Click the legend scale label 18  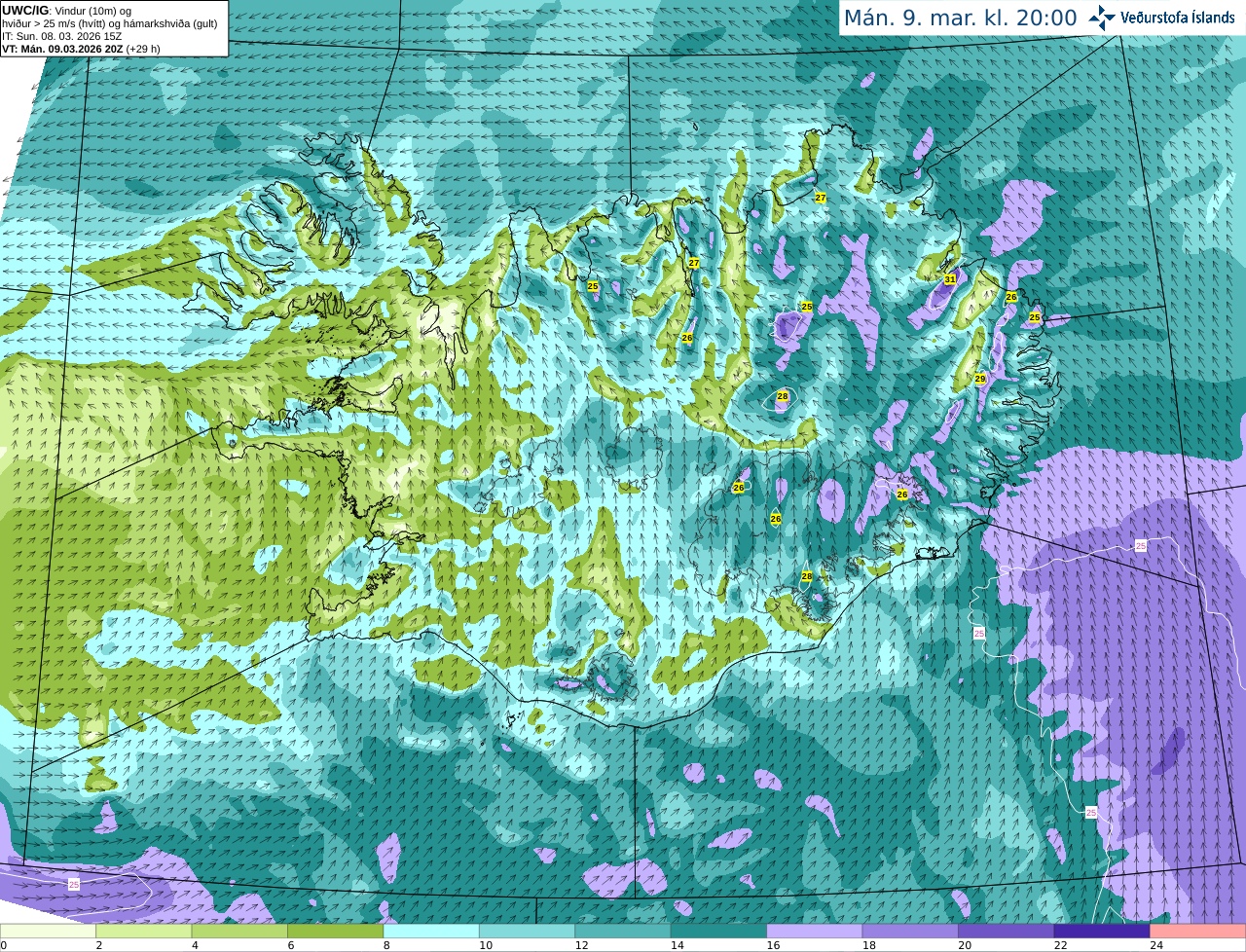(x=868, y=945)
